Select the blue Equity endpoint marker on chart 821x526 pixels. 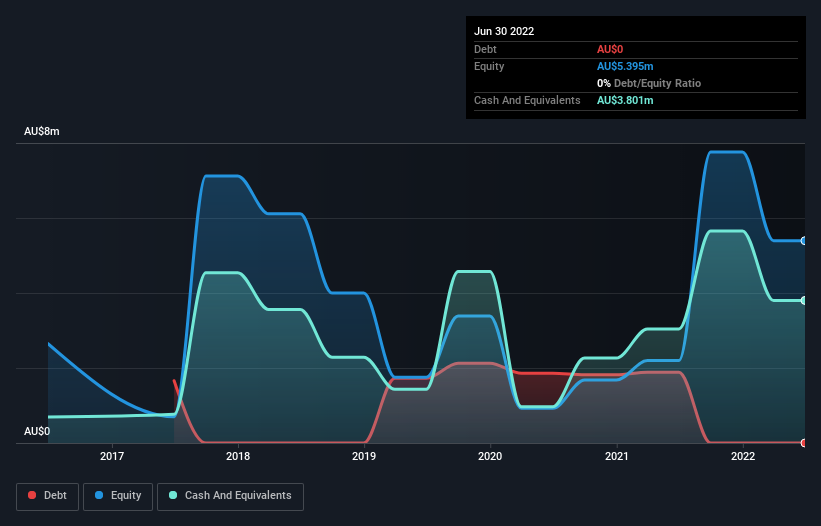(804, 241)
